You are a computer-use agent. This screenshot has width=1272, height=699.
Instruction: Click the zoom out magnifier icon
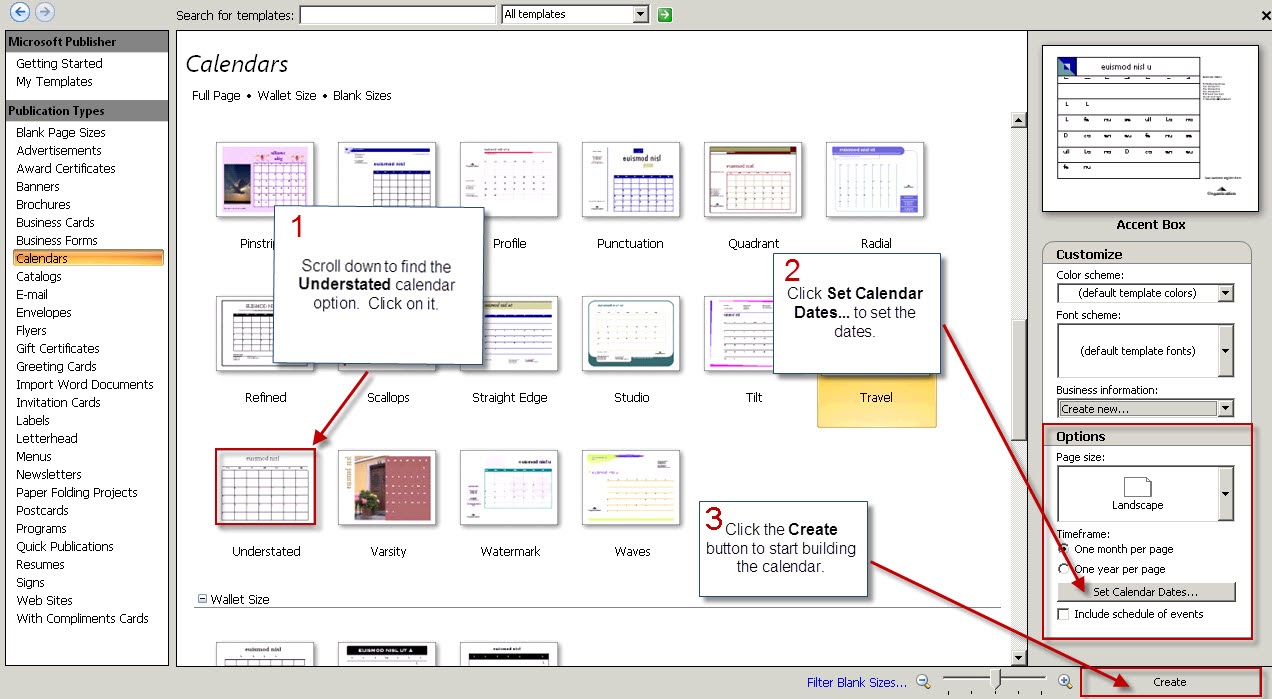tap(923, 681)
